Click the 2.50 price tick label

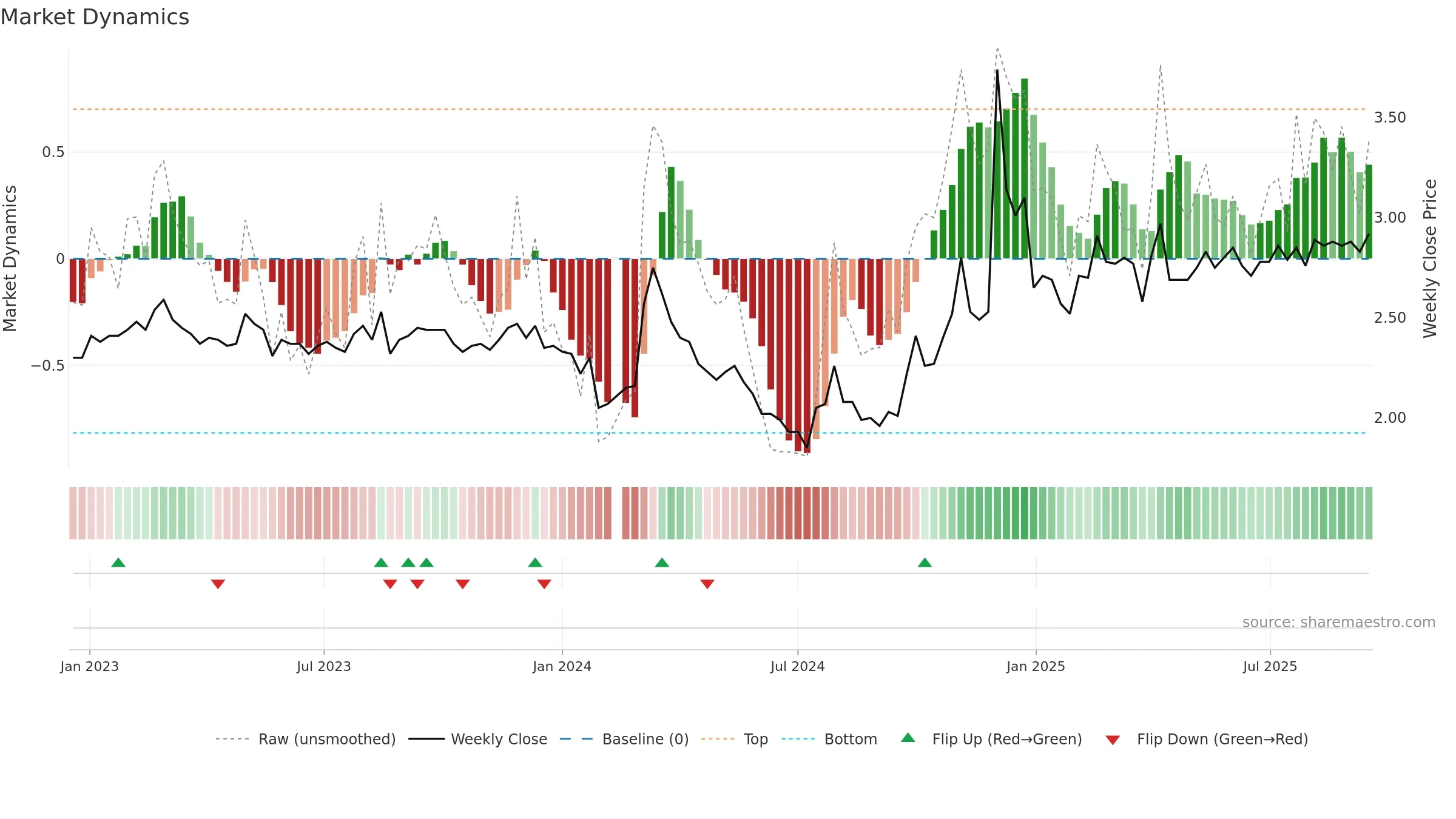click(x=1390, y=317)
